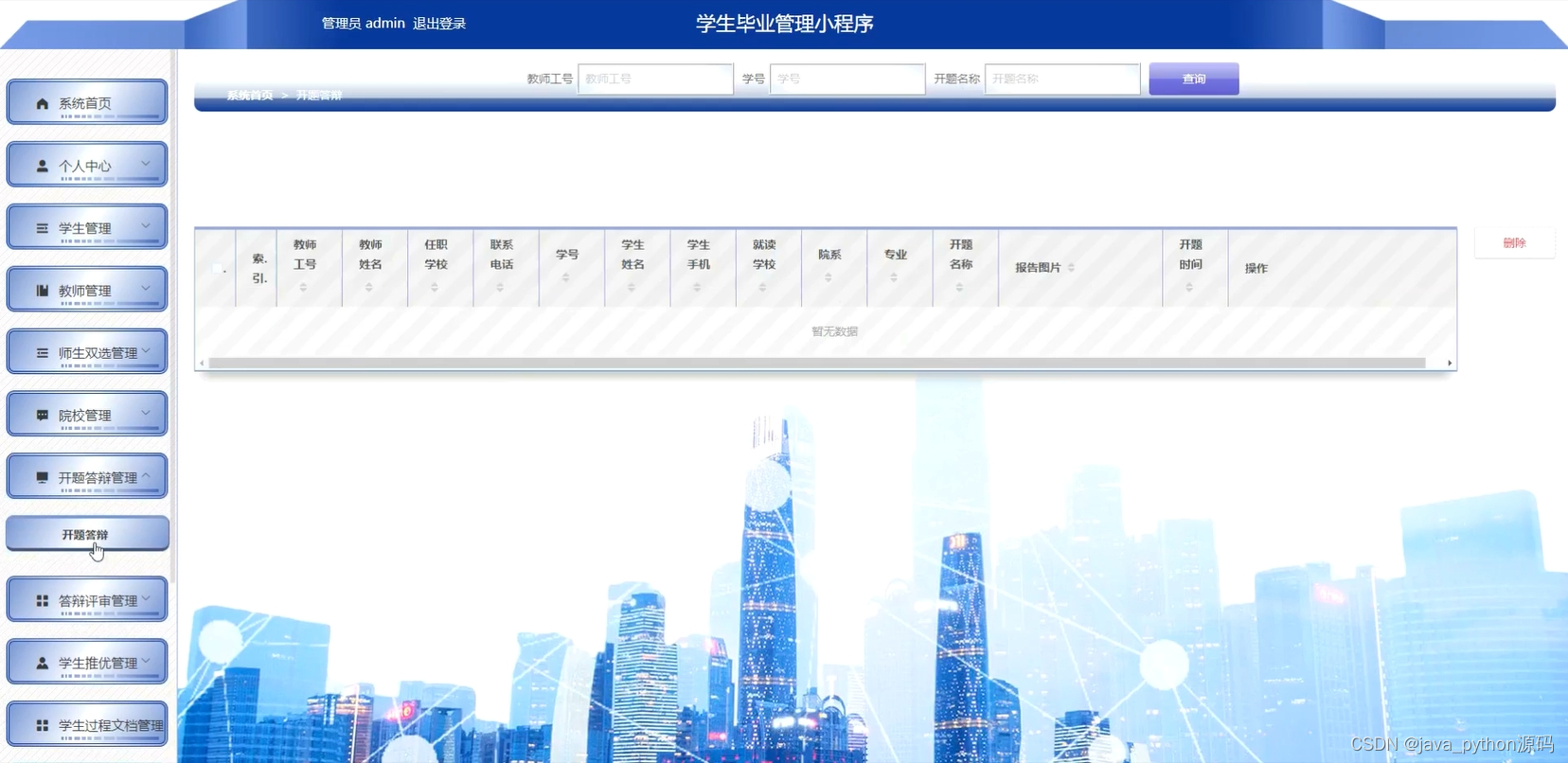Click 开题答辩 breadcrumb item

tap(319, 95)
